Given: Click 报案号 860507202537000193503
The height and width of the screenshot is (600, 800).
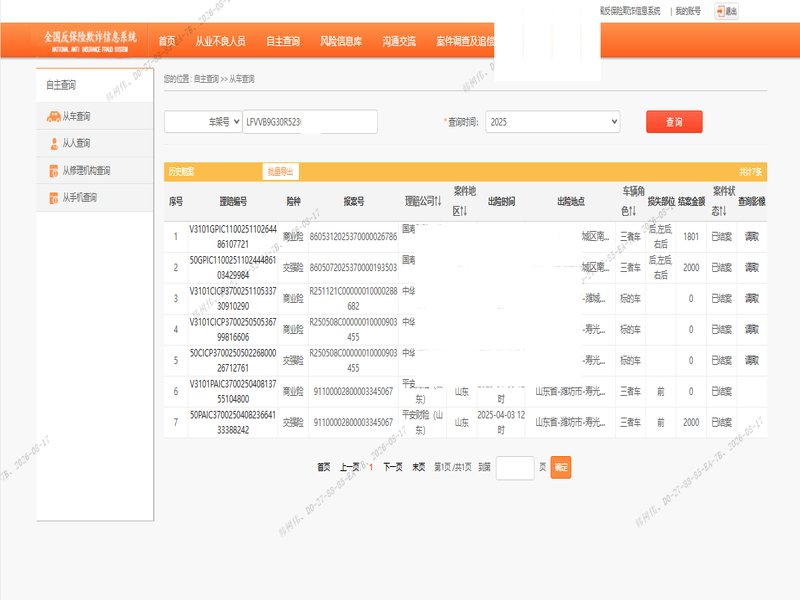Looking at the screenshot, I should click(x=353, y=268).
